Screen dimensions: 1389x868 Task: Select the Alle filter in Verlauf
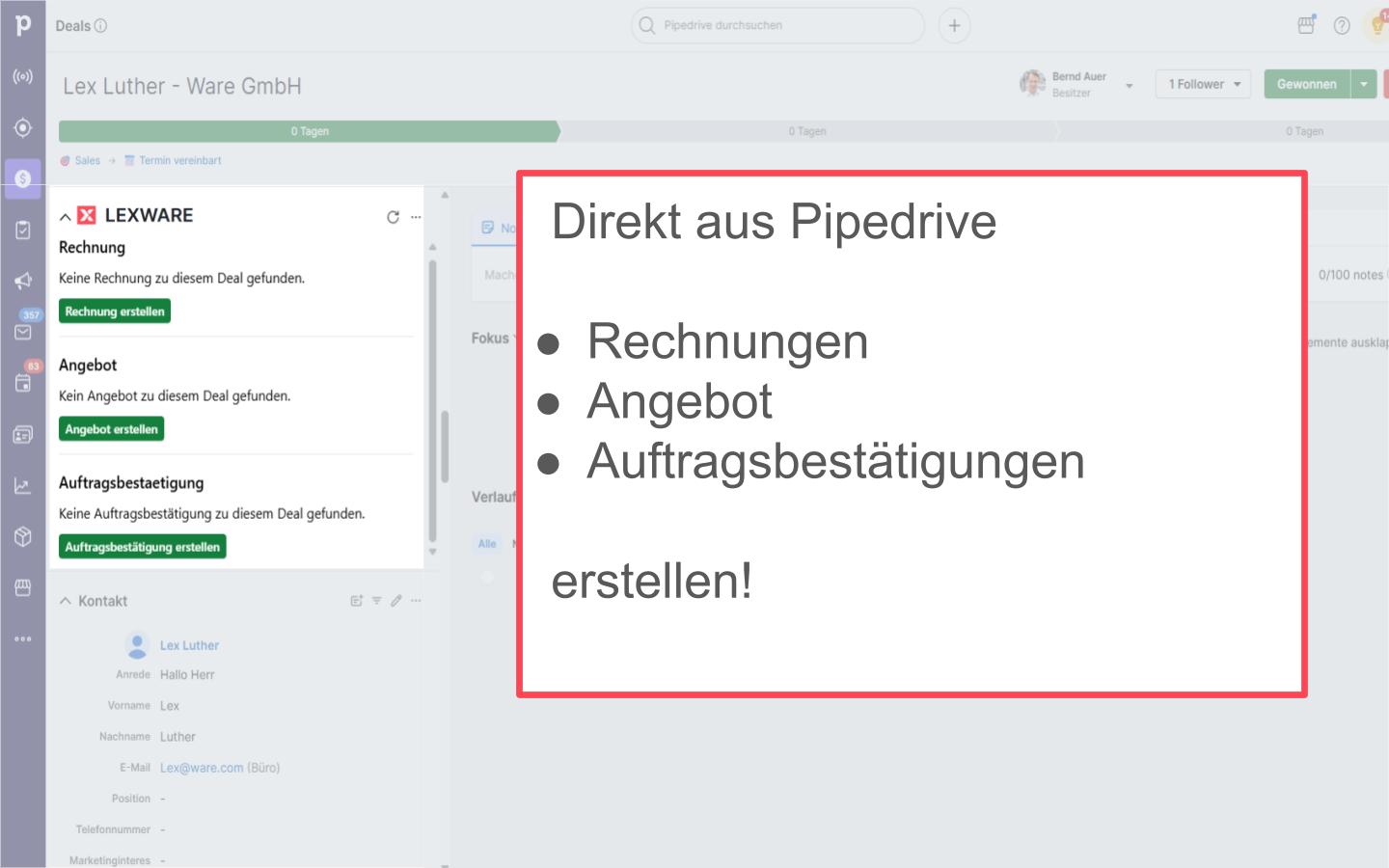click(x=486, y=543)
